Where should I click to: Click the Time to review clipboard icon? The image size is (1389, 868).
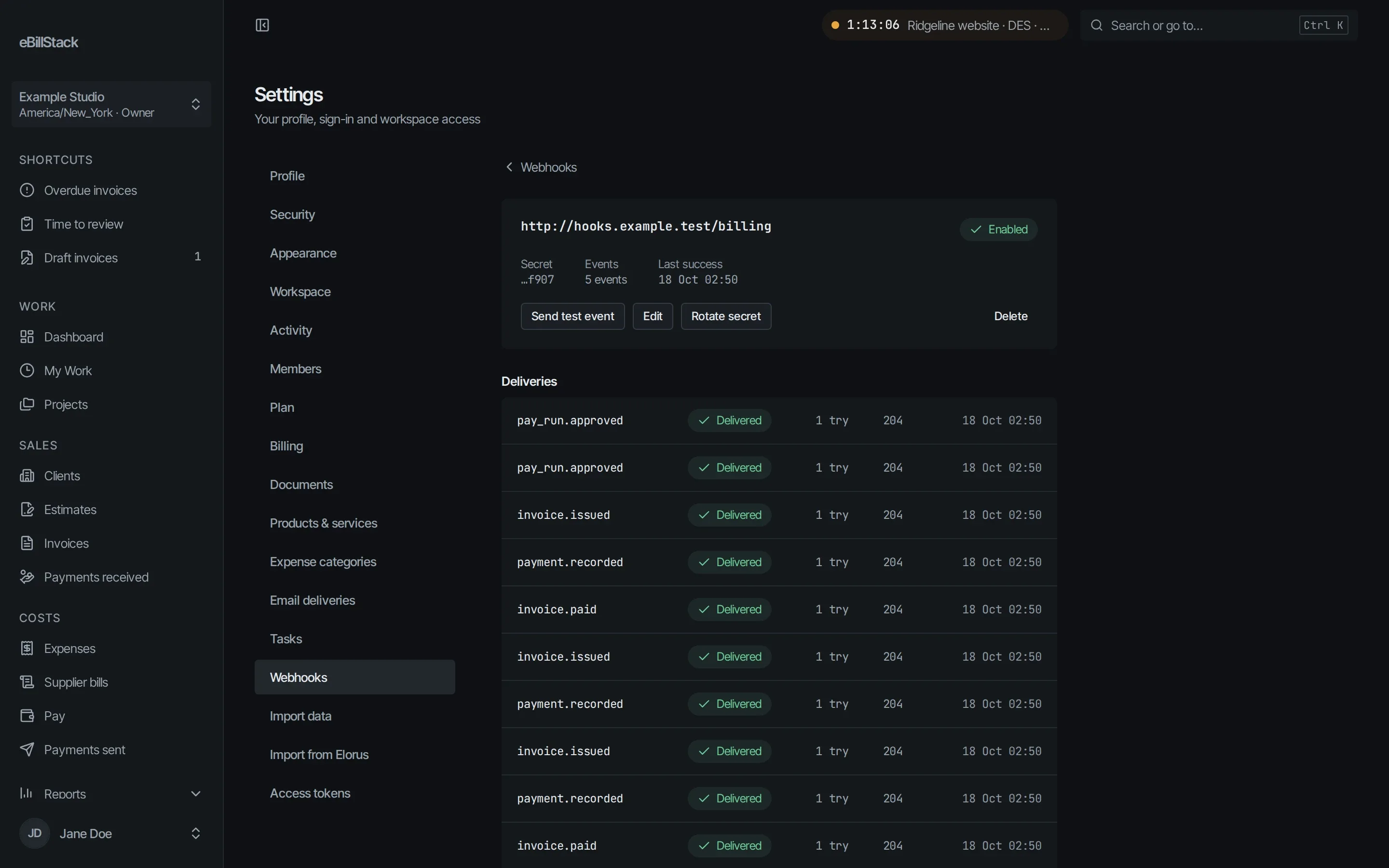pyautogui.click(x=27, y=224)
